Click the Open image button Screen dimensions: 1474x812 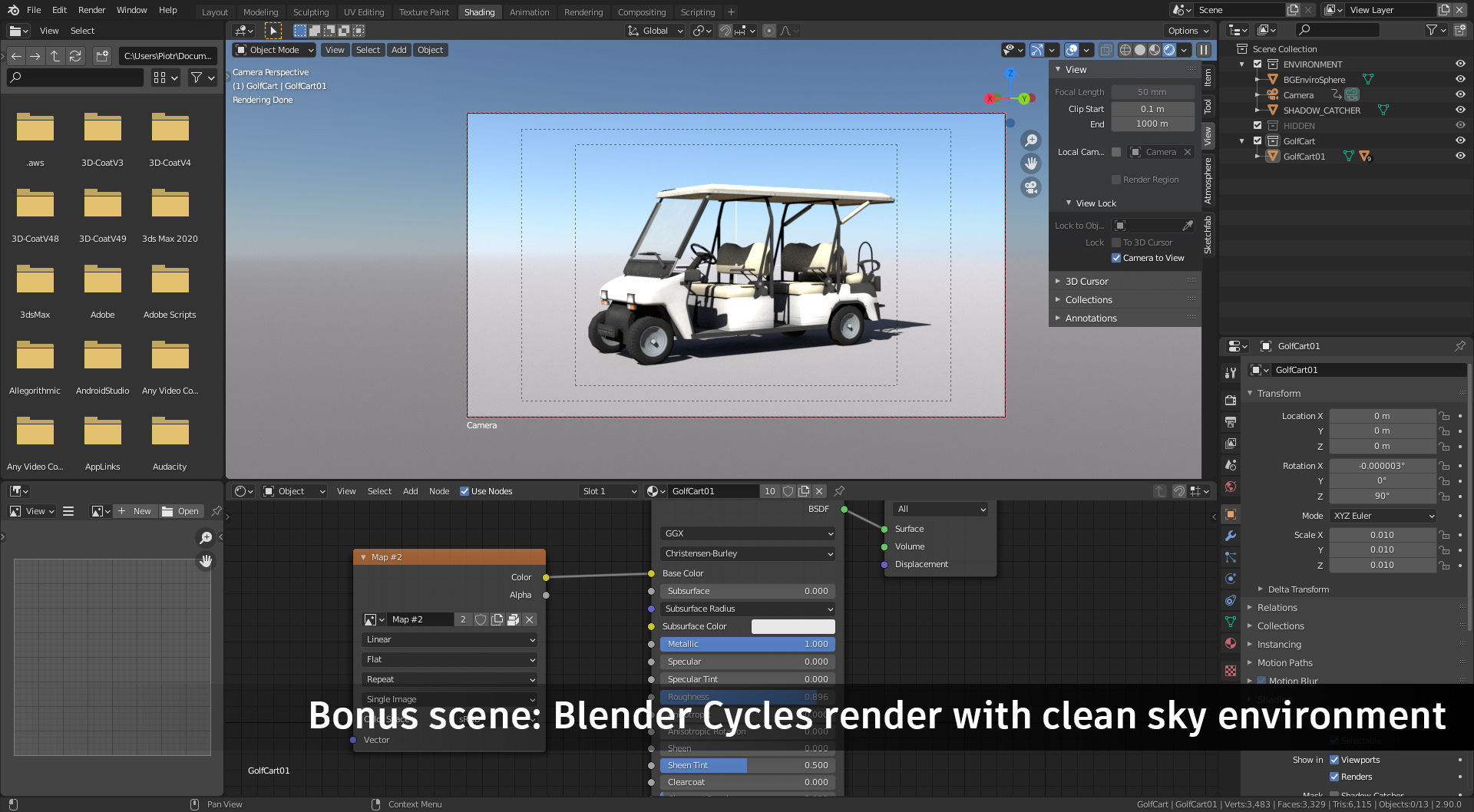click(x=180, y=511)
